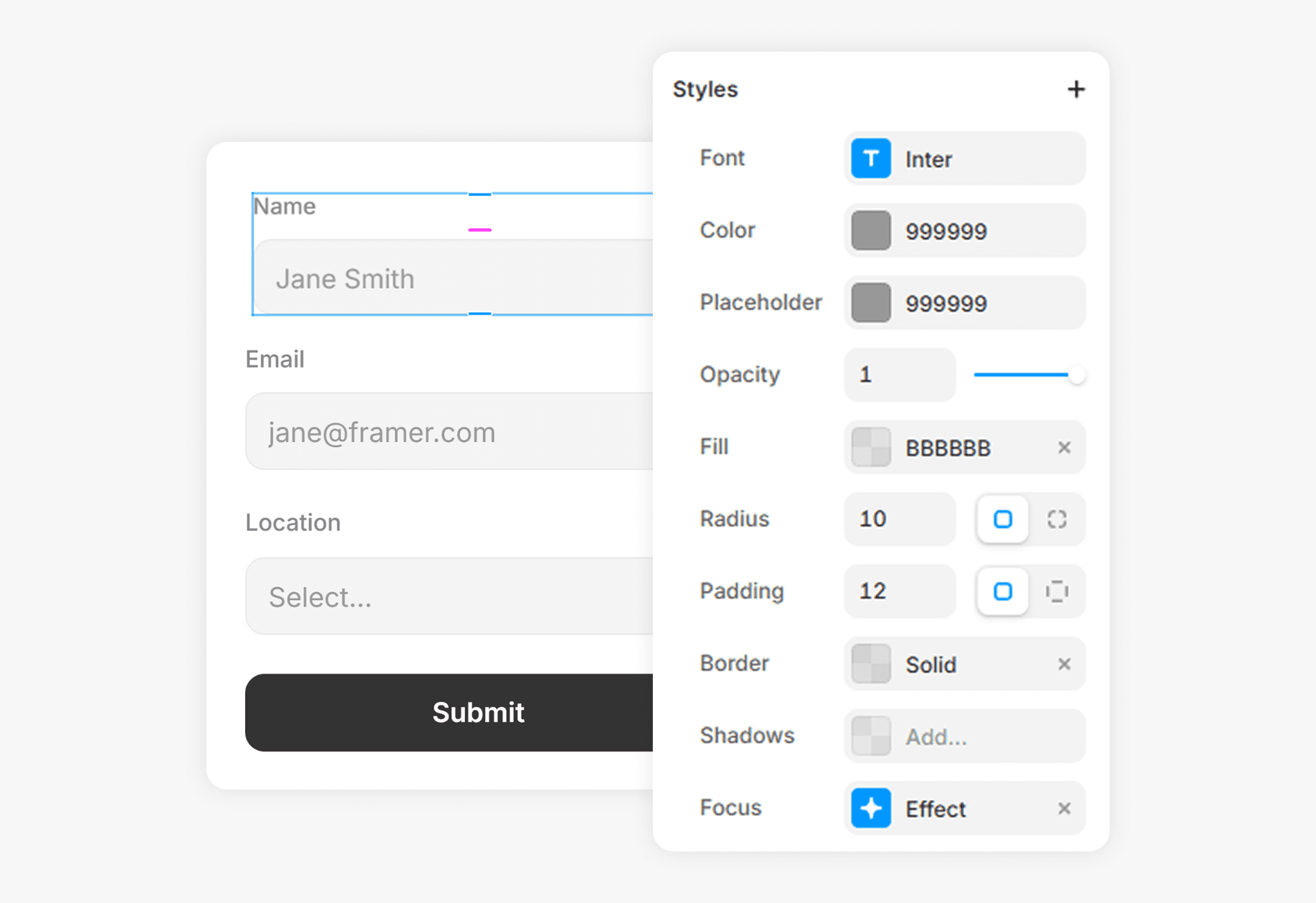Remove the Border style with its X
This screenshot has width=1316, height=903.
(1064, 664)
